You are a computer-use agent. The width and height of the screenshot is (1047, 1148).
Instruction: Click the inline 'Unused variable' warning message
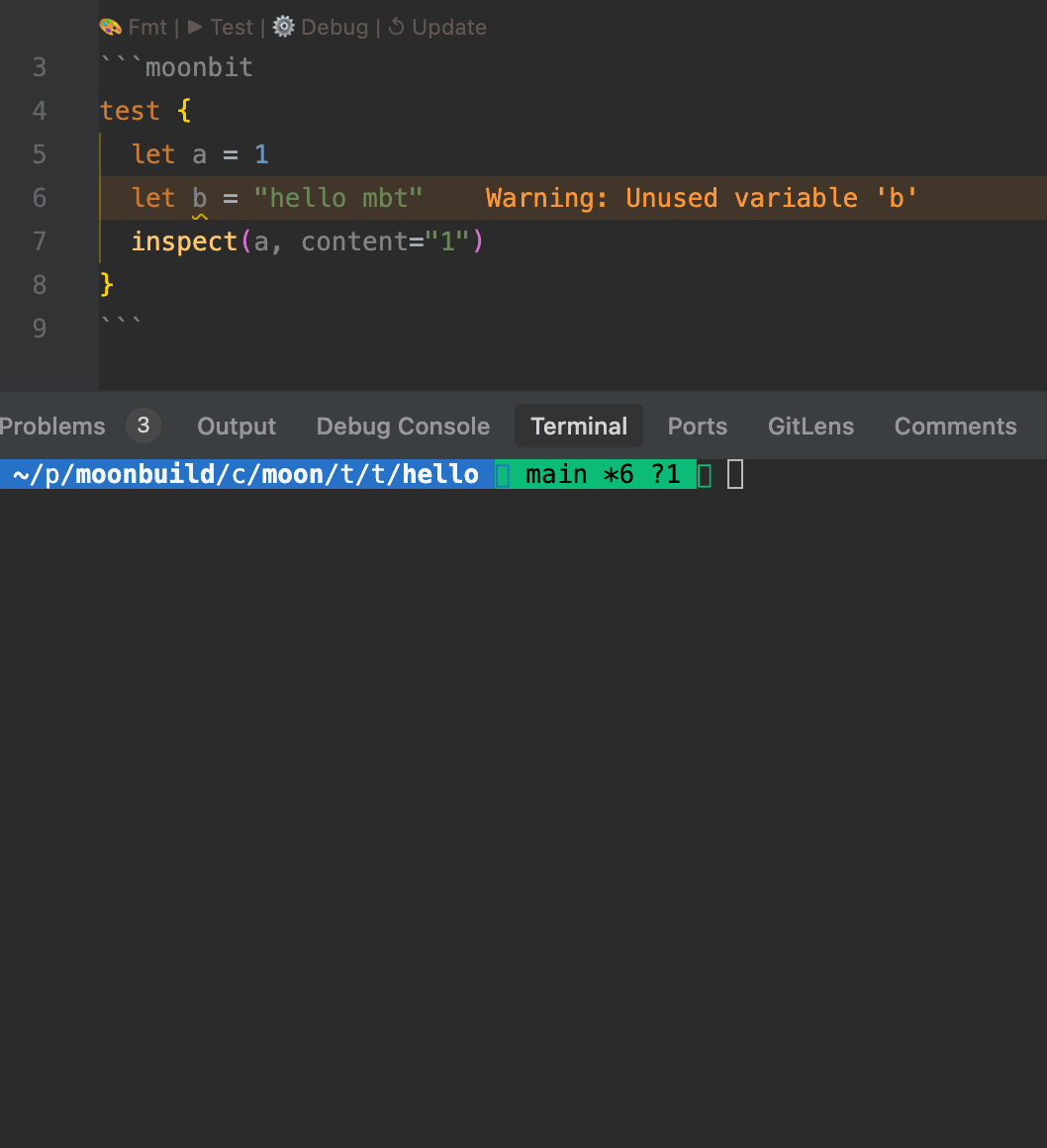pyautogui.click(x=702, y=198)
